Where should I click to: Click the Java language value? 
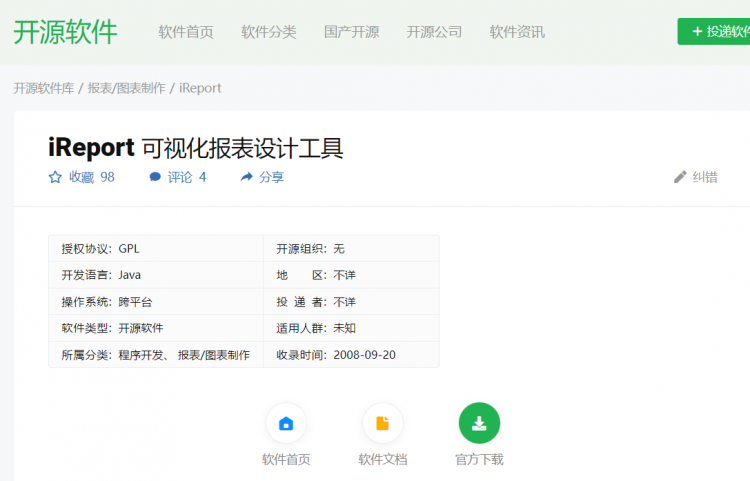(x=130, y=275)
